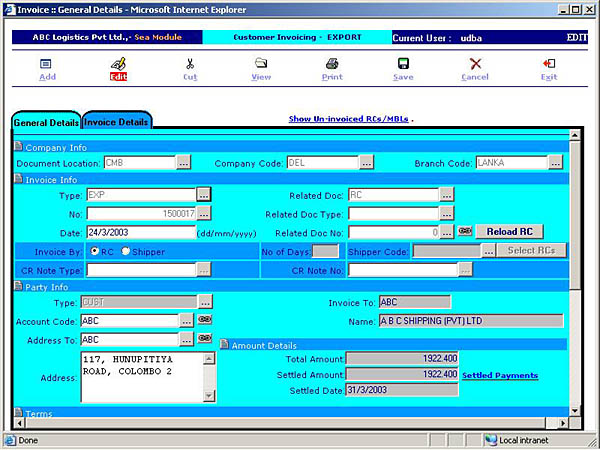Click the Address To input field
Image resolution: width=600 pixels, height=450 pixels.
(130, 339)
